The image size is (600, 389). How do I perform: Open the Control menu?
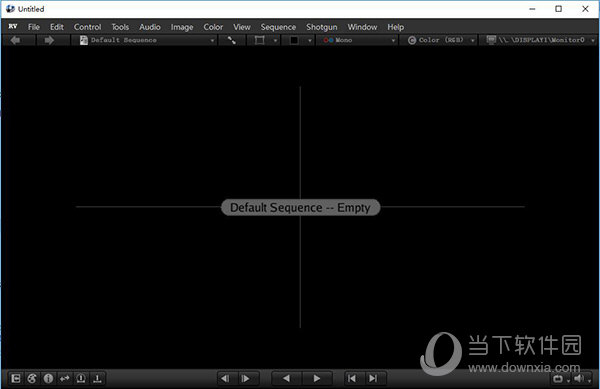(x=87, y=27)
